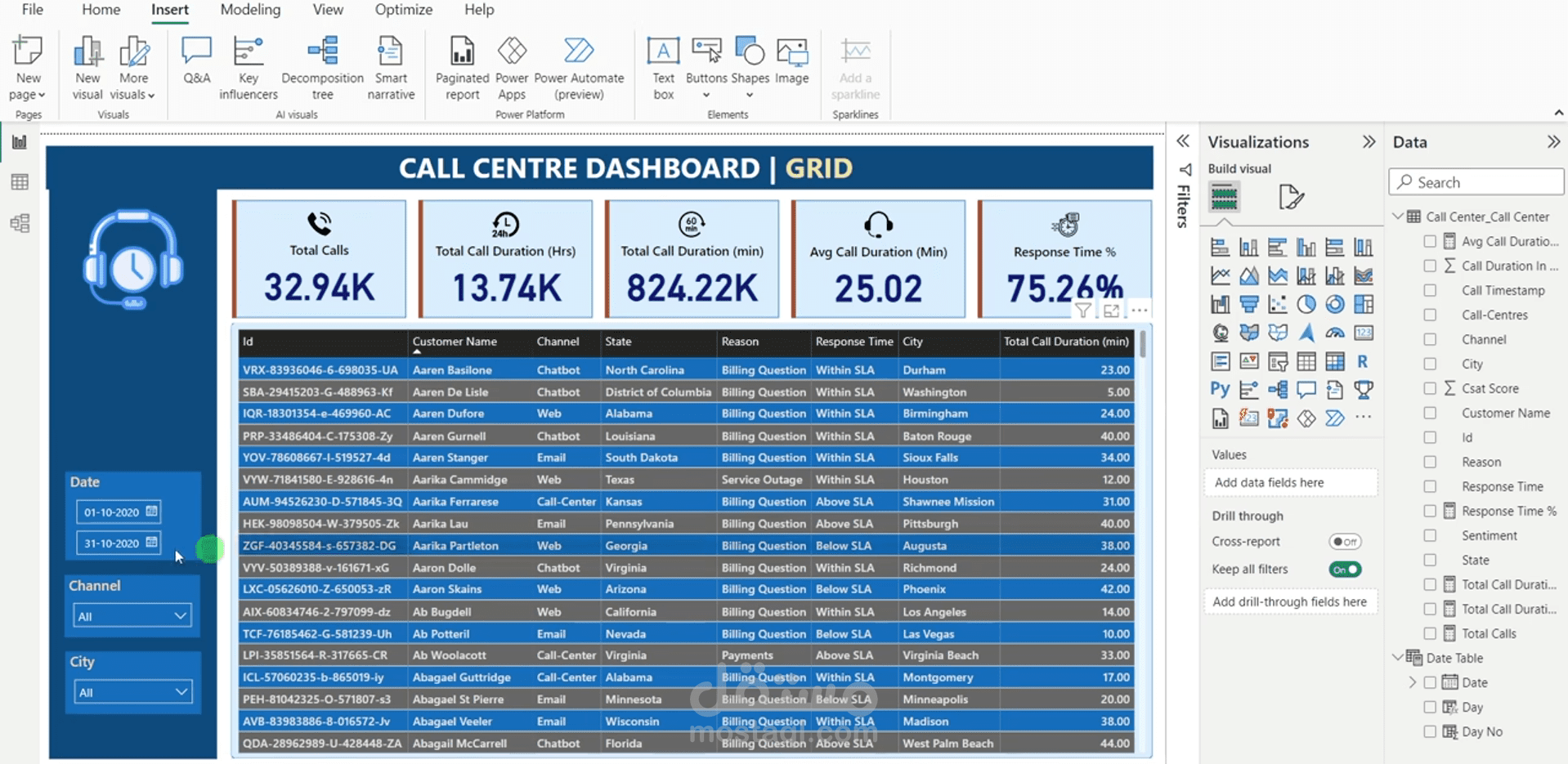The width and height of the screenshot is (1568, 764).
Task: Open the Optimize ribbon tab
Action: click(x=403, y=10)
